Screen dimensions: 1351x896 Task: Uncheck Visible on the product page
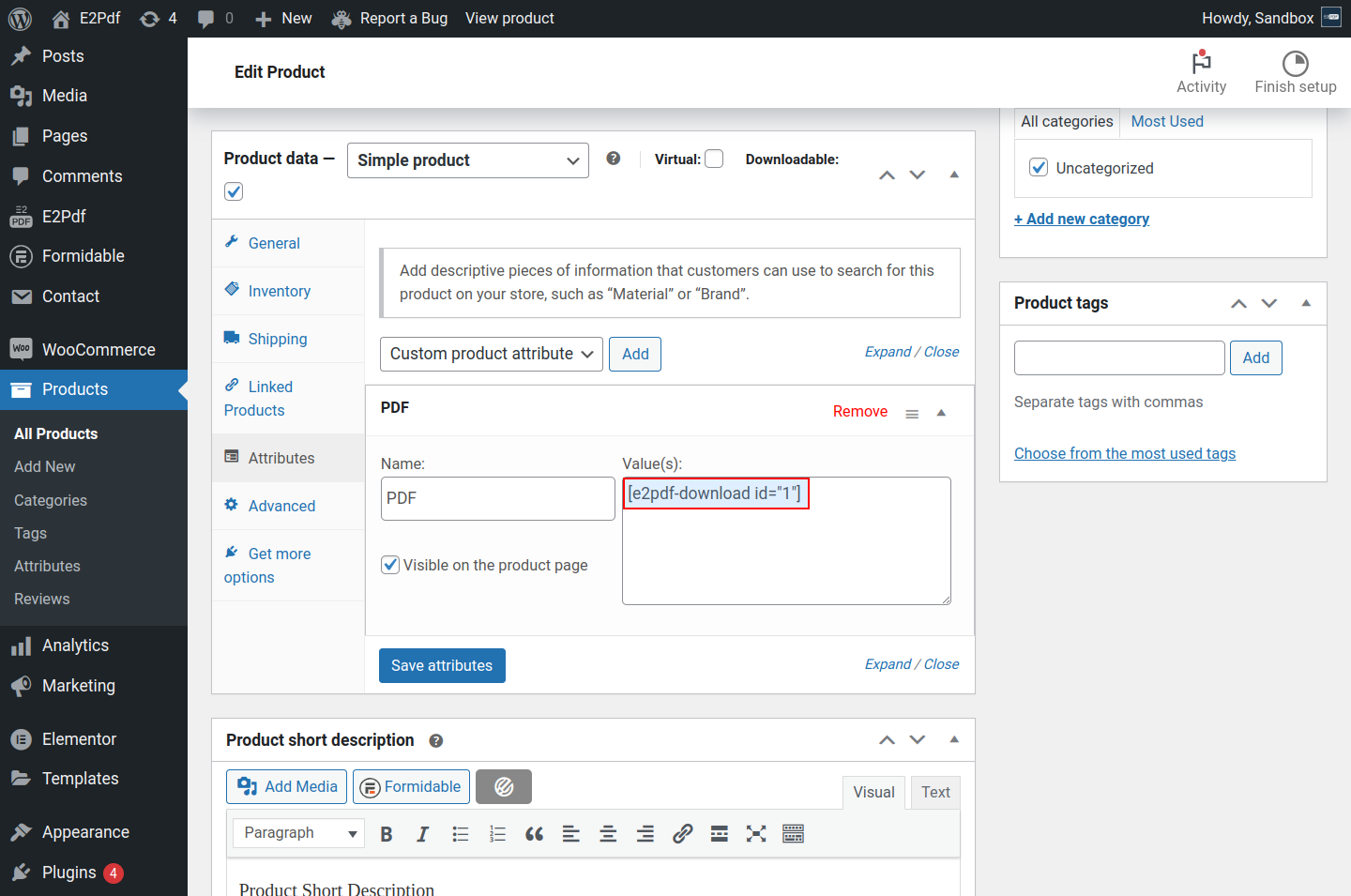(390, 565)
